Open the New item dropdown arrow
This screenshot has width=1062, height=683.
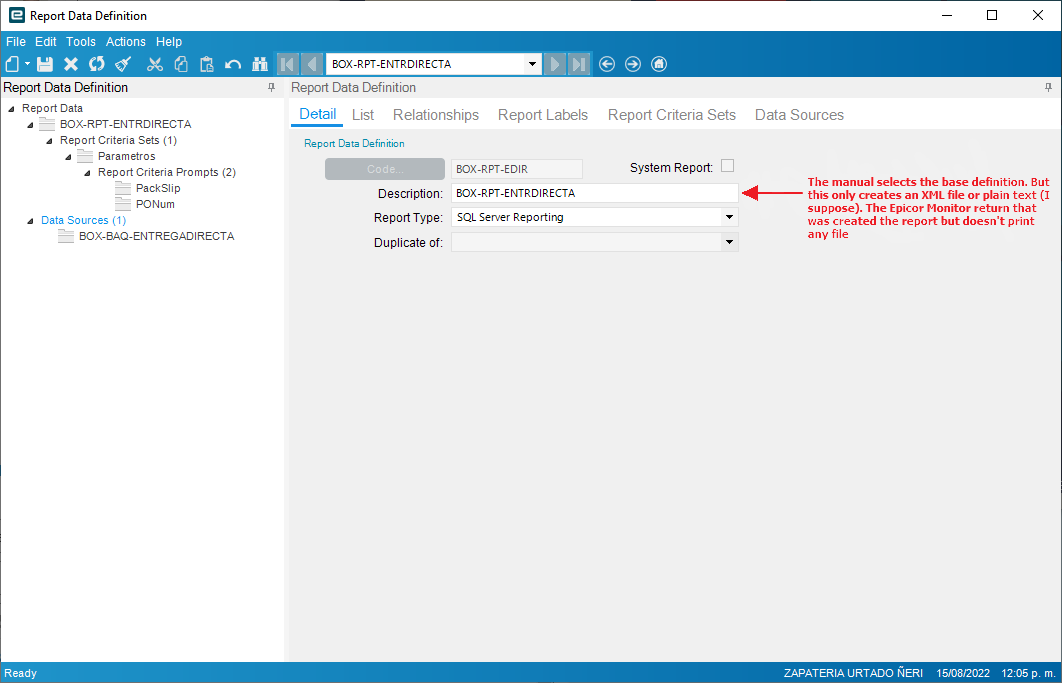(x=27, y=64)
